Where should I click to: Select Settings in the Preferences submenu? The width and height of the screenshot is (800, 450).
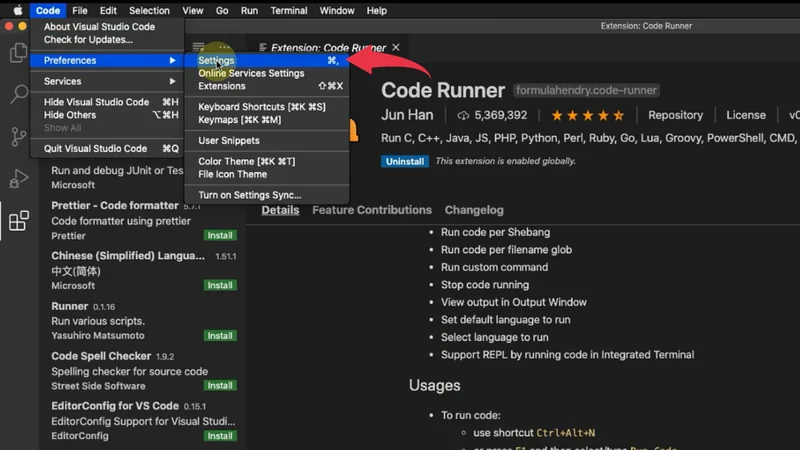coord(216,61)
